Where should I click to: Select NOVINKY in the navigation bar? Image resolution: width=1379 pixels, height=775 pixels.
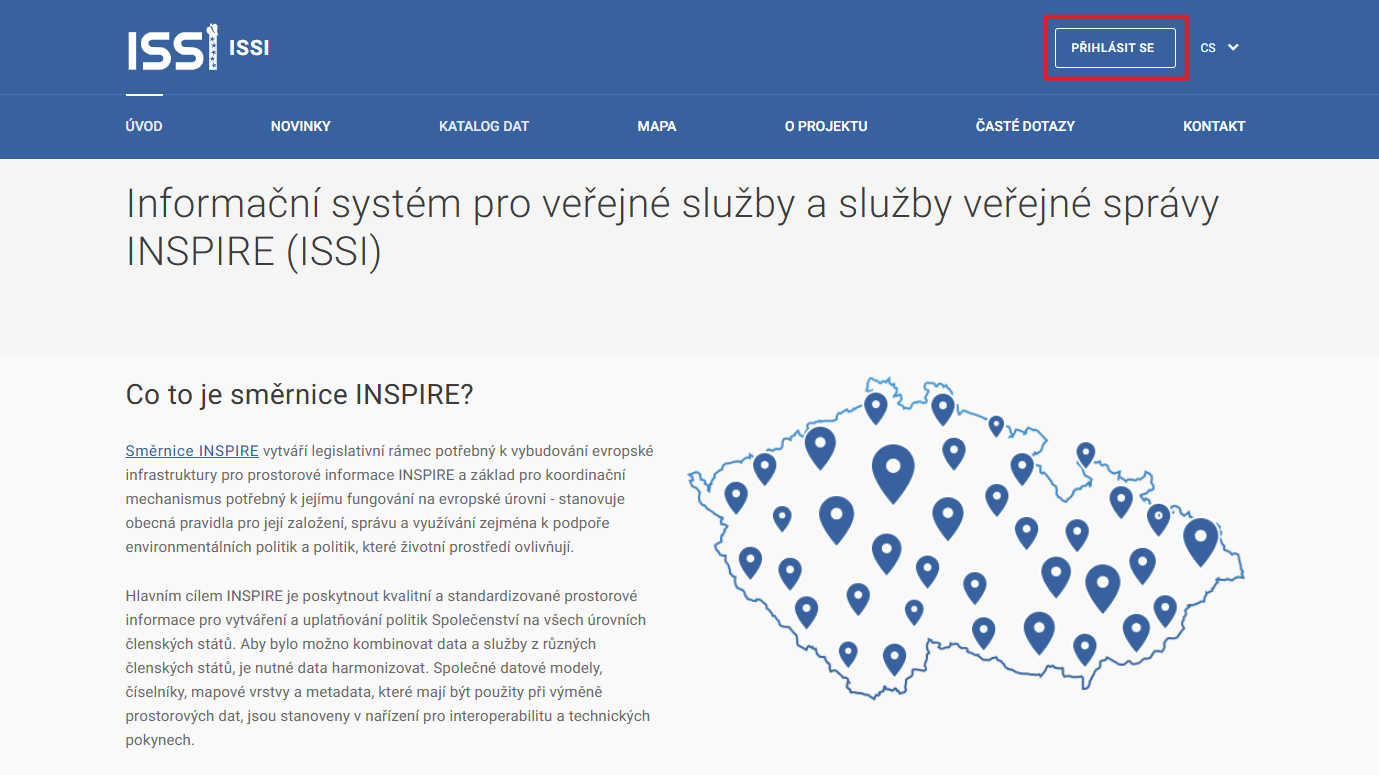(300, 126)
